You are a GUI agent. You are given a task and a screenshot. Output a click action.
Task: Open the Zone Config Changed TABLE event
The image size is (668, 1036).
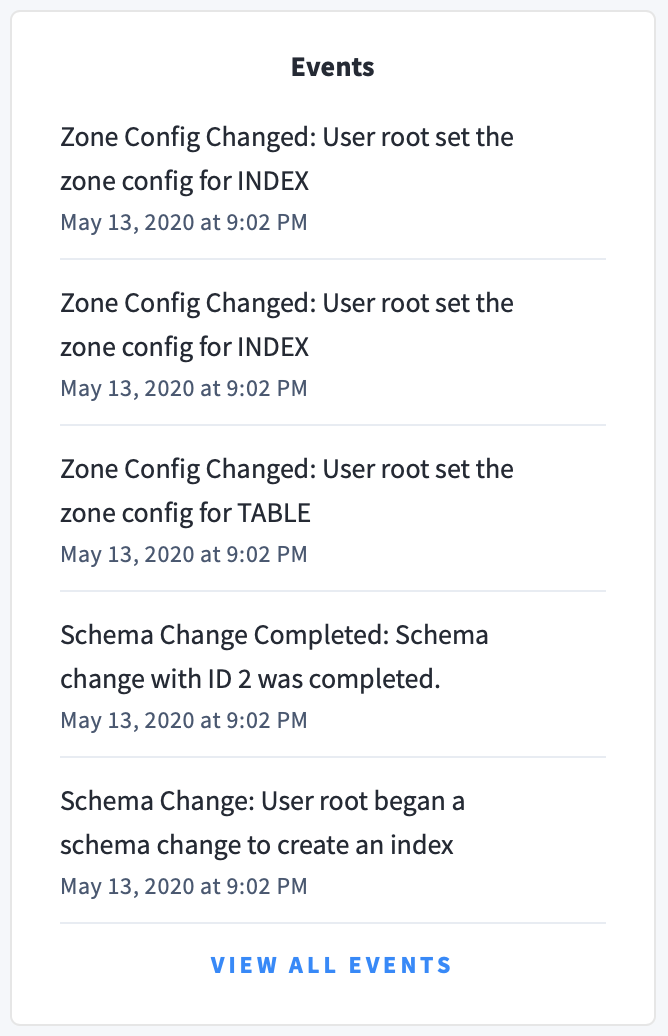287,490
